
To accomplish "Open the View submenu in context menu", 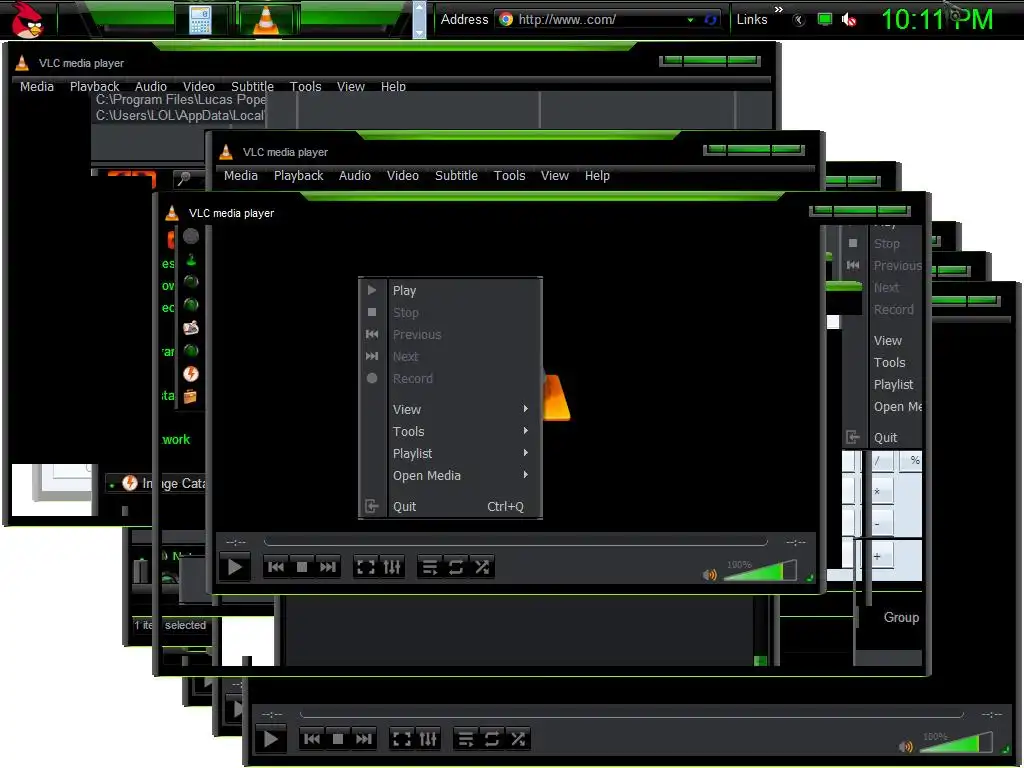I will coord(450,409).
